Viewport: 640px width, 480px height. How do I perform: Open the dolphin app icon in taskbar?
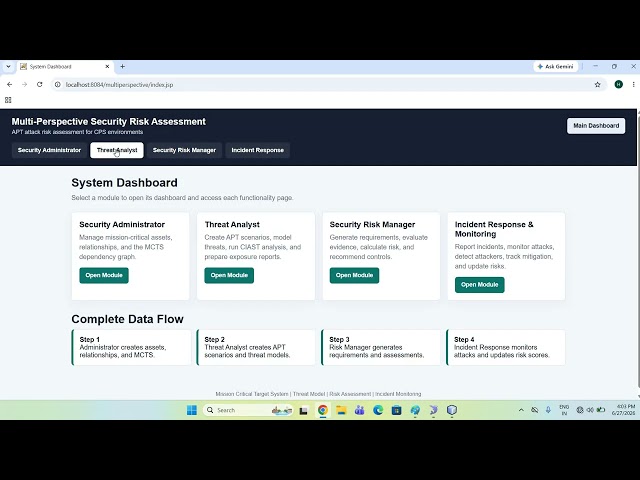[433, 410]
